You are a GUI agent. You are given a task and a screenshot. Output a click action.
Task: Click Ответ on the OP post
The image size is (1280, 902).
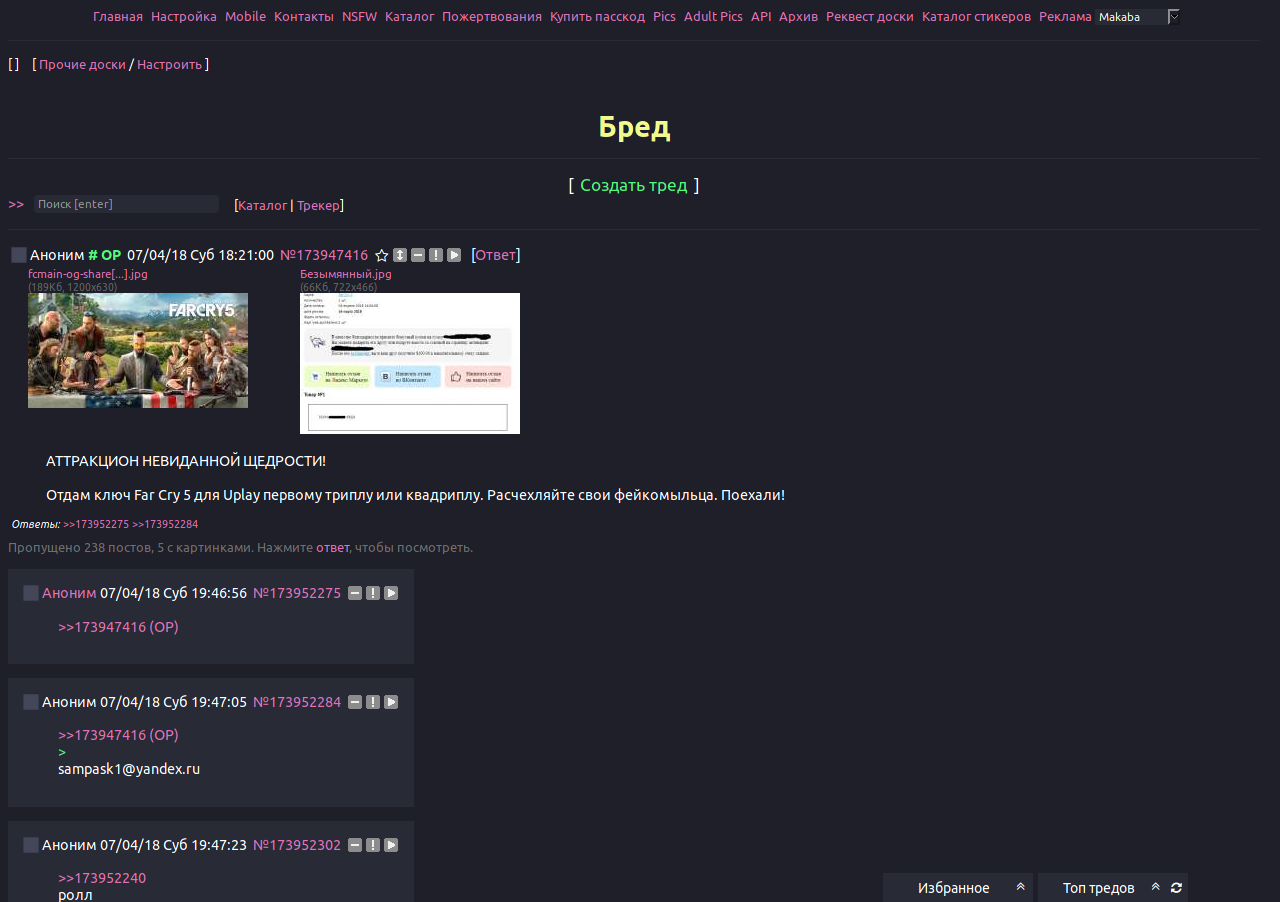pyautogui.click(x=496, y=255)
